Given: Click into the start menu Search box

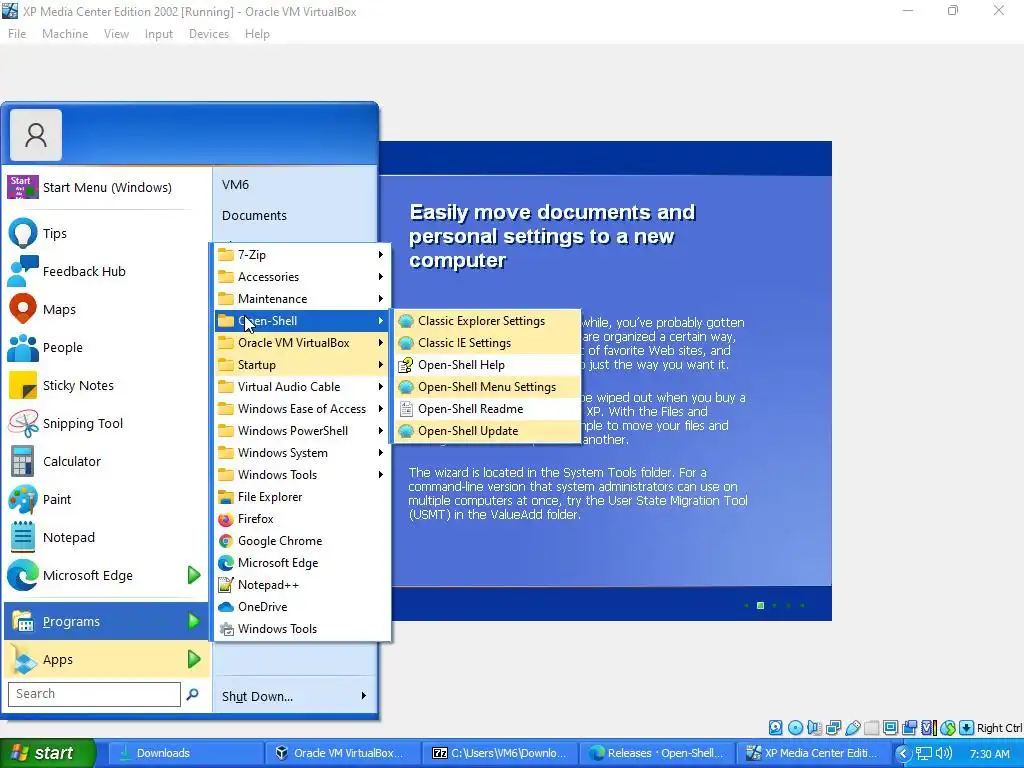Looking at the screenshot, I should click(94, 694).
